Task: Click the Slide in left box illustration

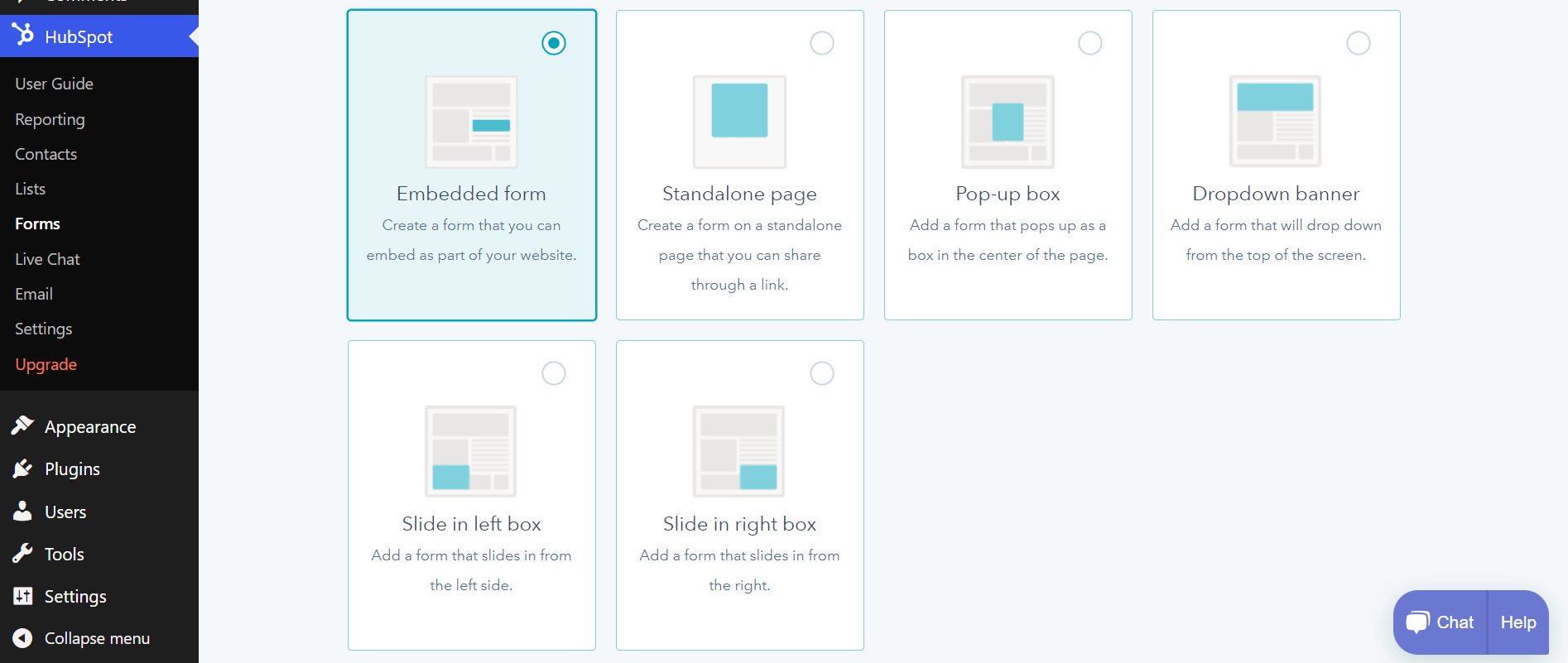Action: [x=471, y=451]
